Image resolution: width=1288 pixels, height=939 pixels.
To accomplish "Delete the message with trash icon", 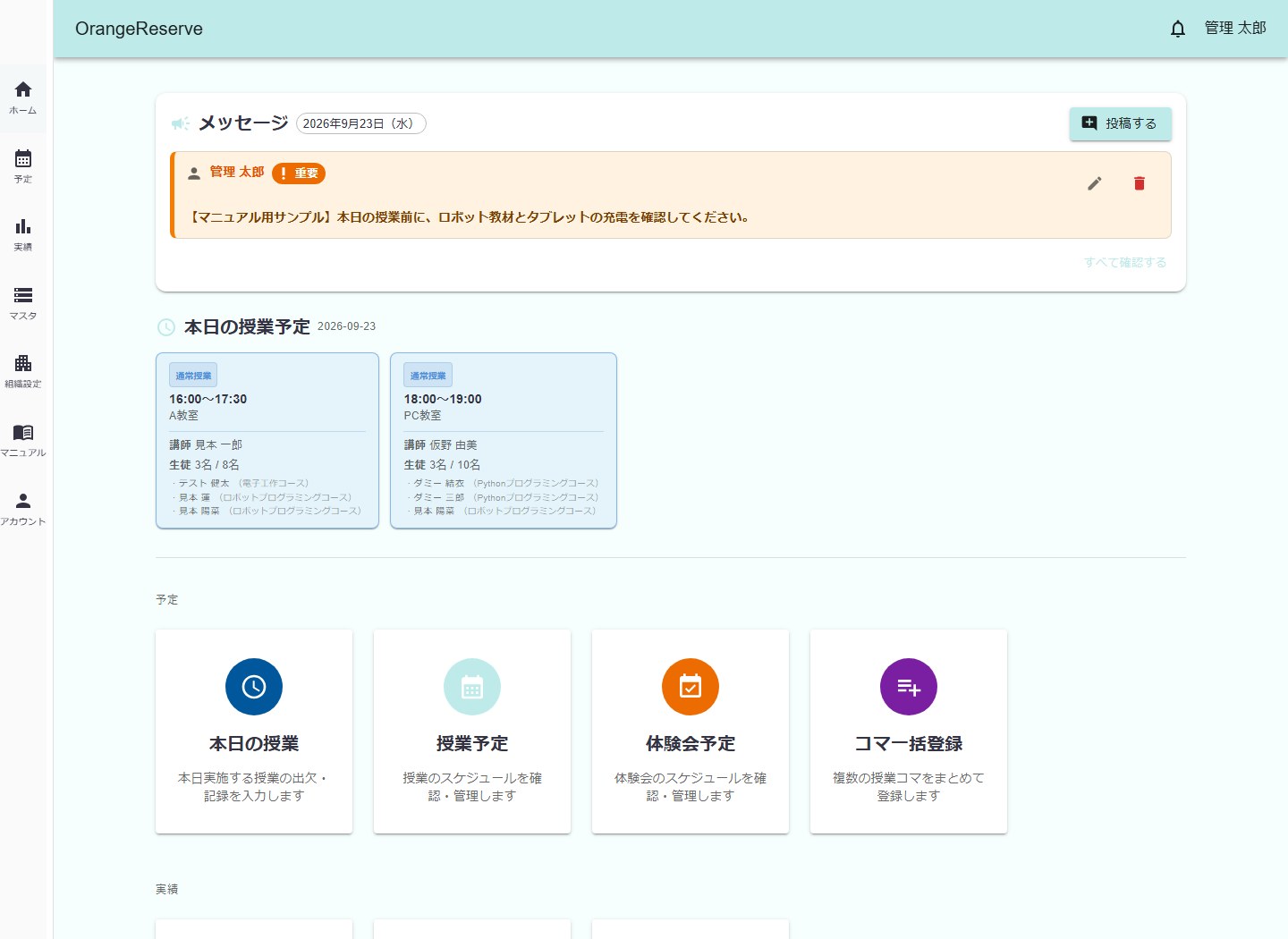I will (1140, 183).
